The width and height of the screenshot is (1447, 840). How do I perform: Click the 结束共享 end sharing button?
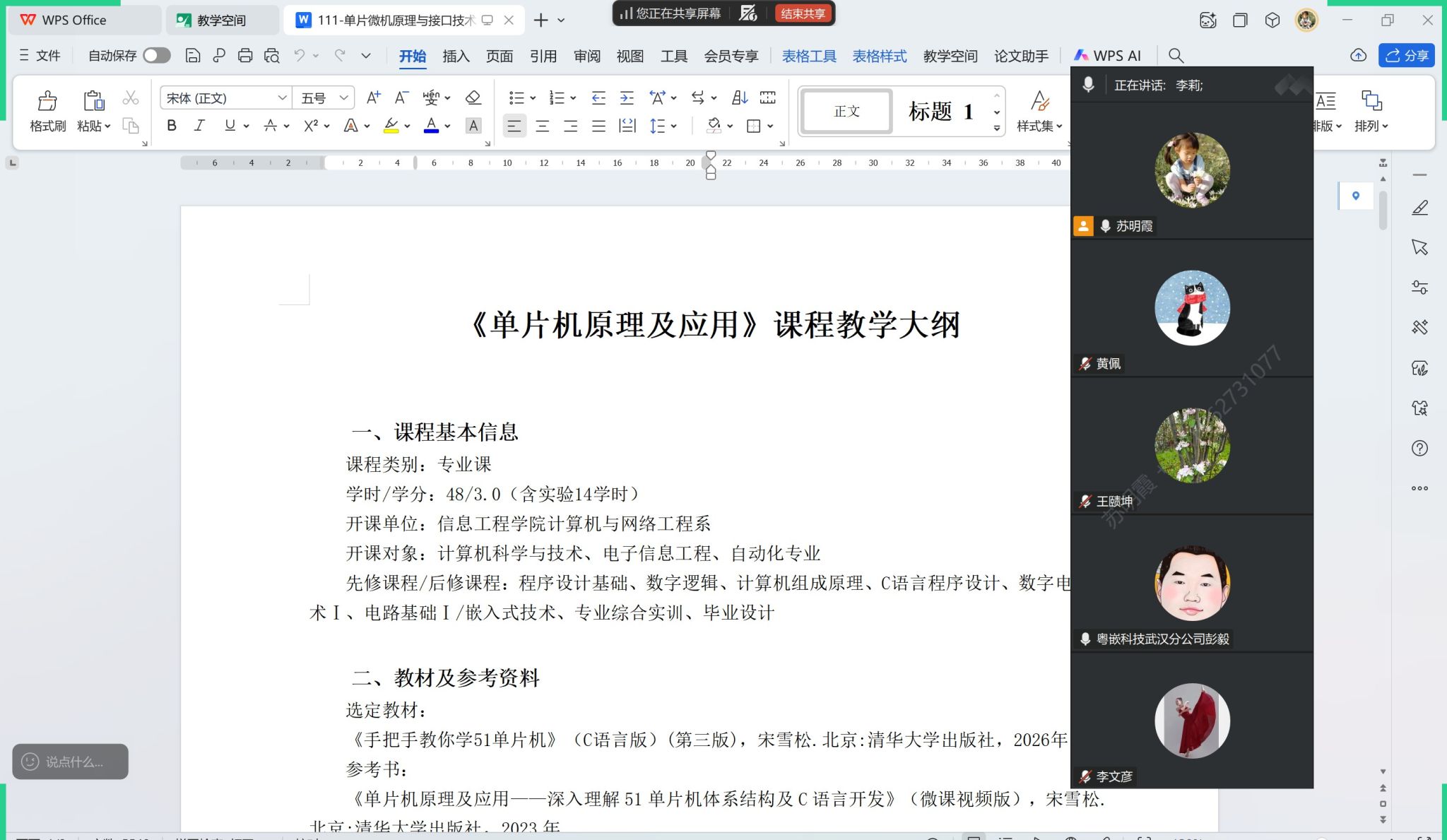803,13
